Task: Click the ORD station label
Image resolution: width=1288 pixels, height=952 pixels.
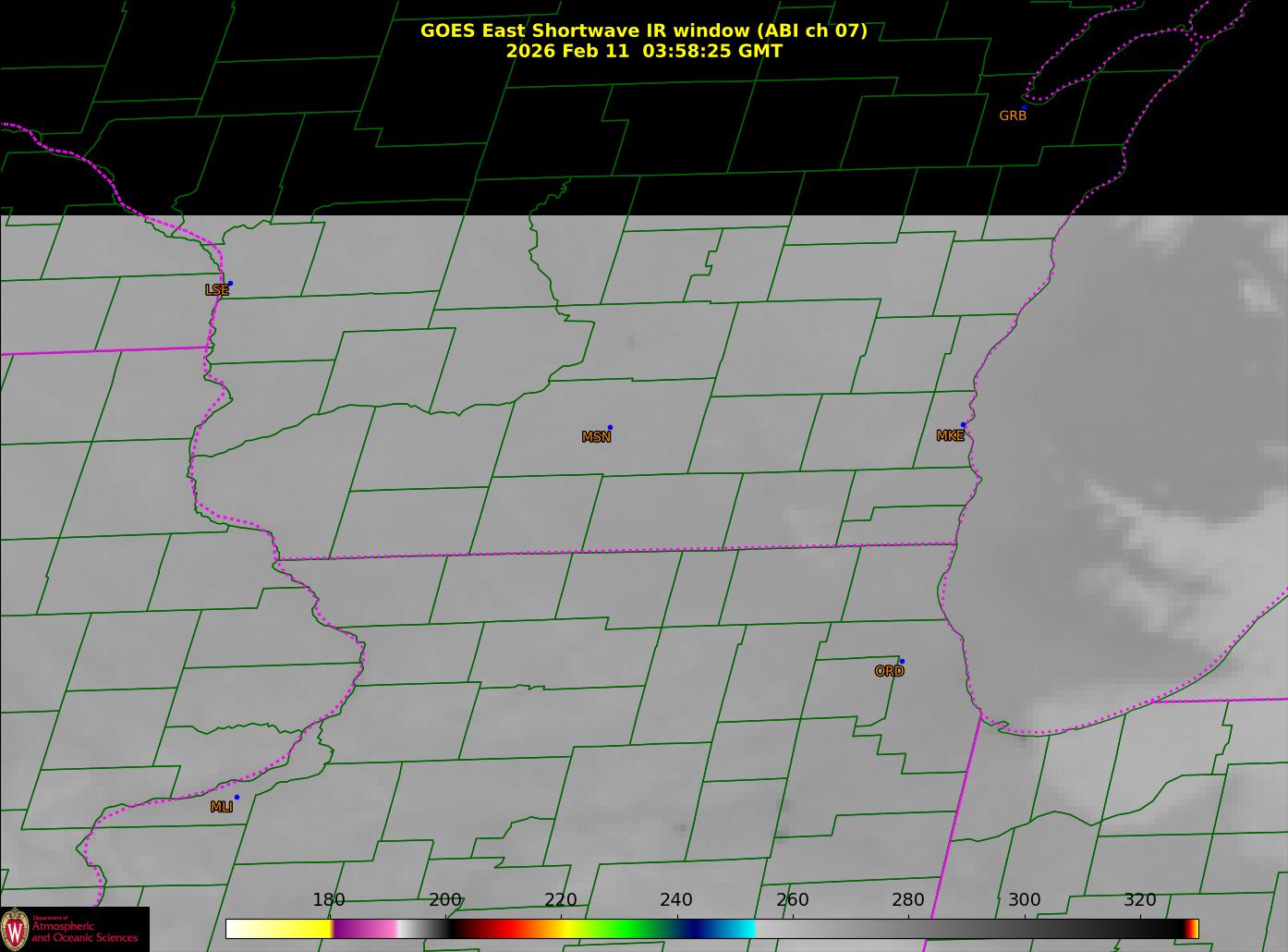Action: [x=889, y=671]
